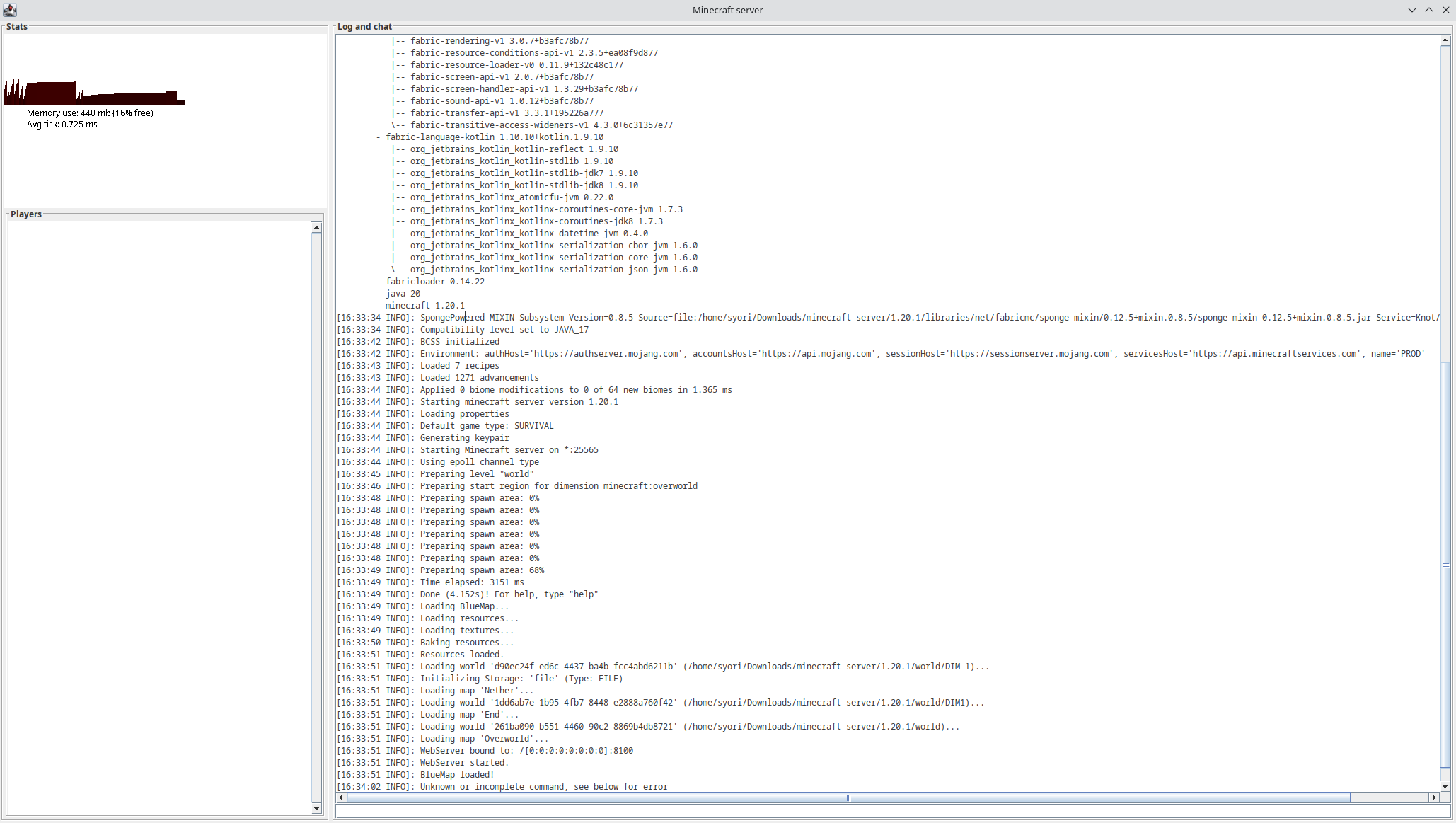Click the Java Duke icon in the titlebar
This screenshot has height=823, width=1456.
[x=9, y=10]
